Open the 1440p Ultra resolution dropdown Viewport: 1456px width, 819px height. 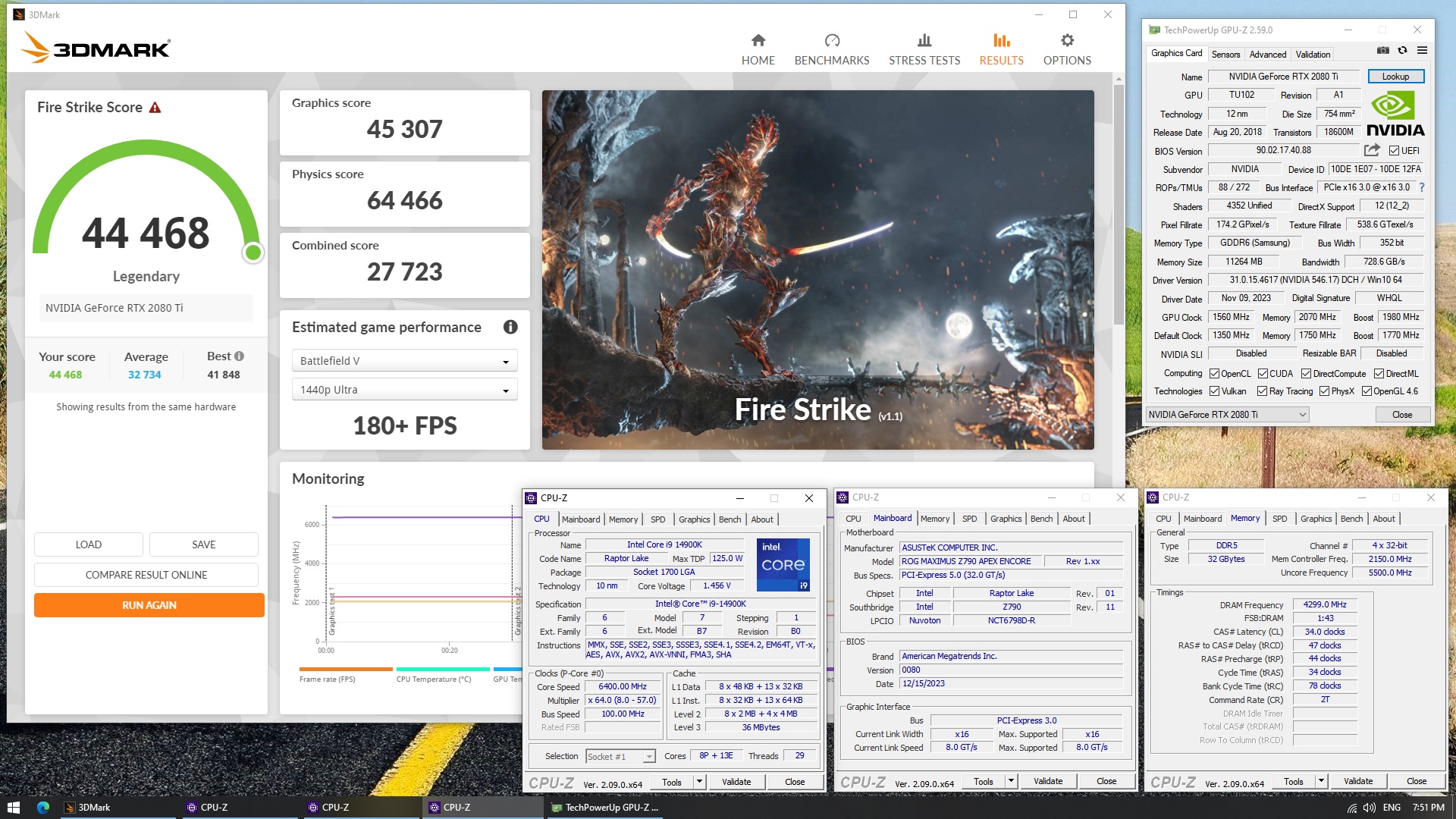[x=404, y=390]
